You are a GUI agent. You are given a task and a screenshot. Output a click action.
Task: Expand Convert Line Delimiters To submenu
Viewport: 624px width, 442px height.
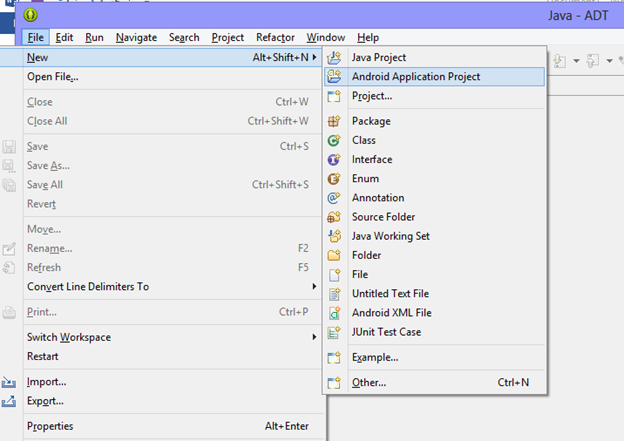pyautogui.click(x=314, y=286)
